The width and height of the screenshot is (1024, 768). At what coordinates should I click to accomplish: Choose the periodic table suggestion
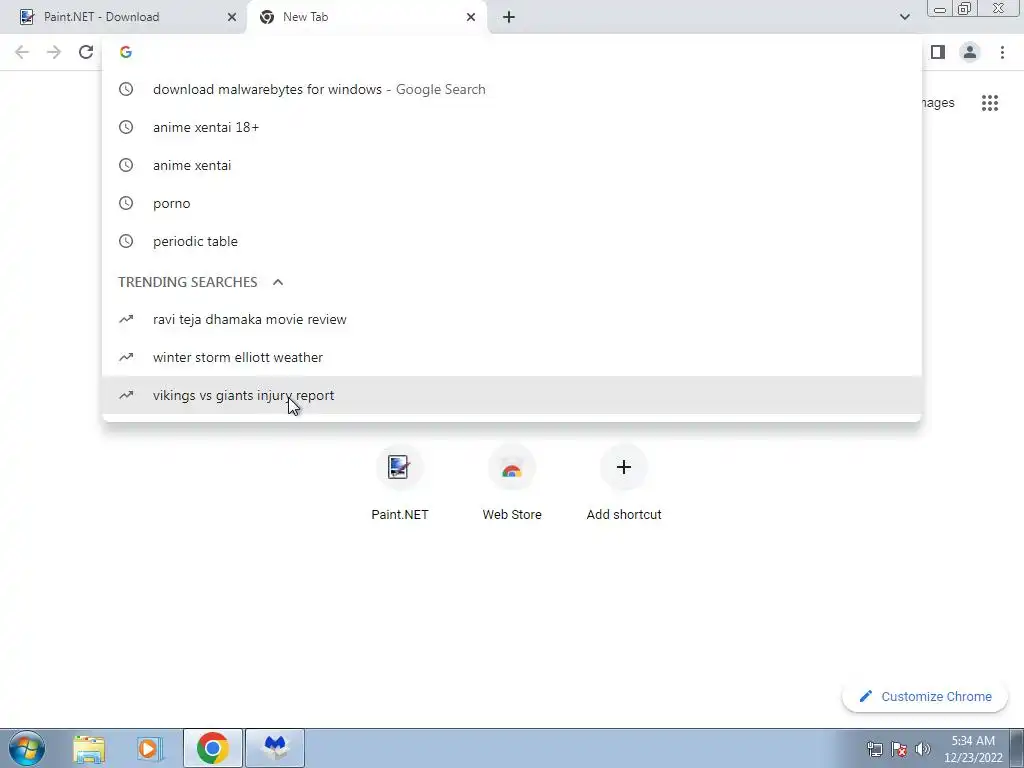[x=511, y=242]
